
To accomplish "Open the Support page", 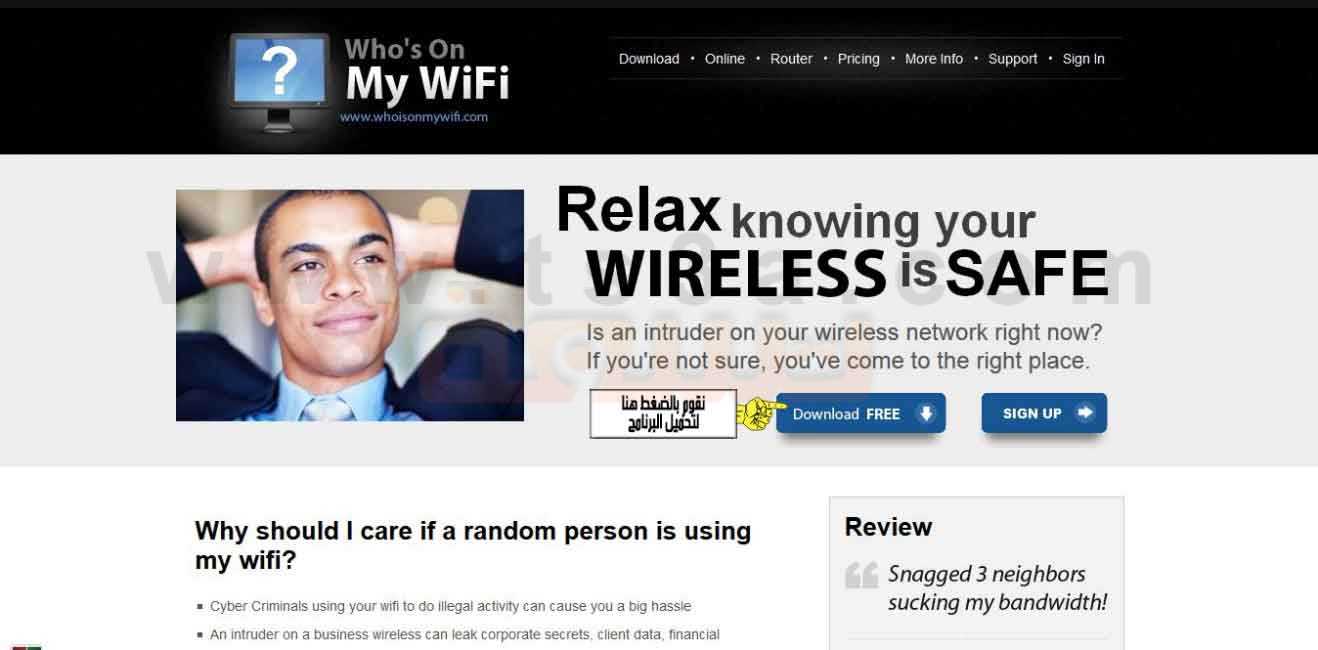I will (1013, 59).
